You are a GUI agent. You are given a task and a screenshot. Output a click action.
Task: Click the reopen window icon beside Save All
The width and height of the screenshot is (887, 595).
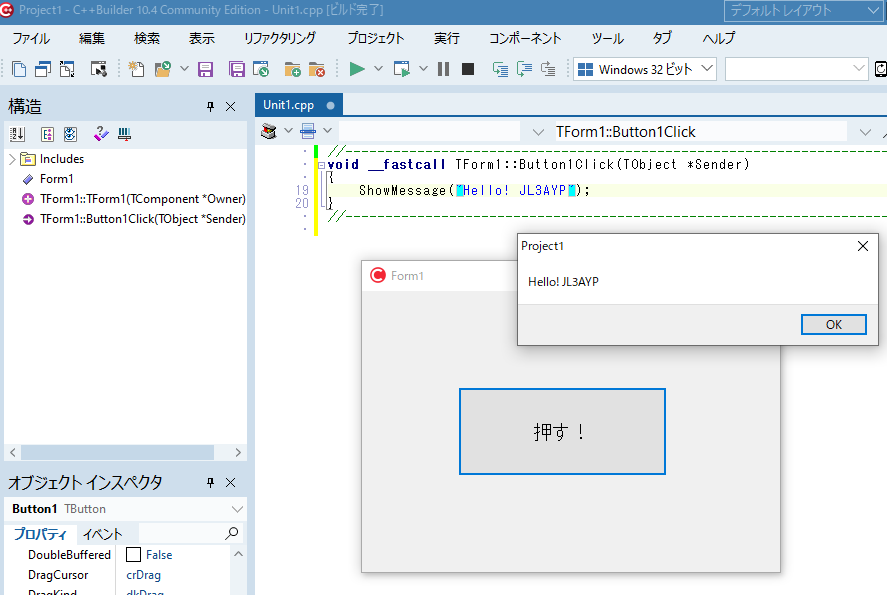tap(261, 69)
